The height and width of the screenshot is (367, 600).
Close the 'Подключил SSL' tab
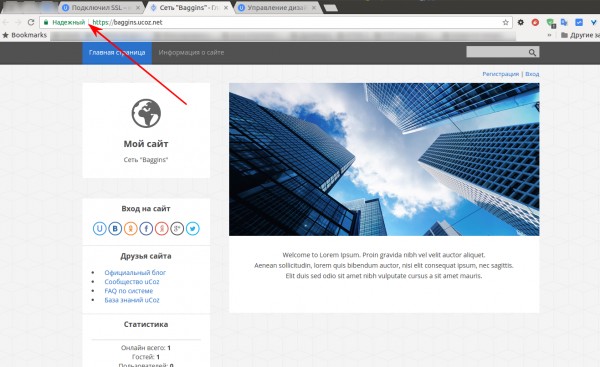pos(138,8)
